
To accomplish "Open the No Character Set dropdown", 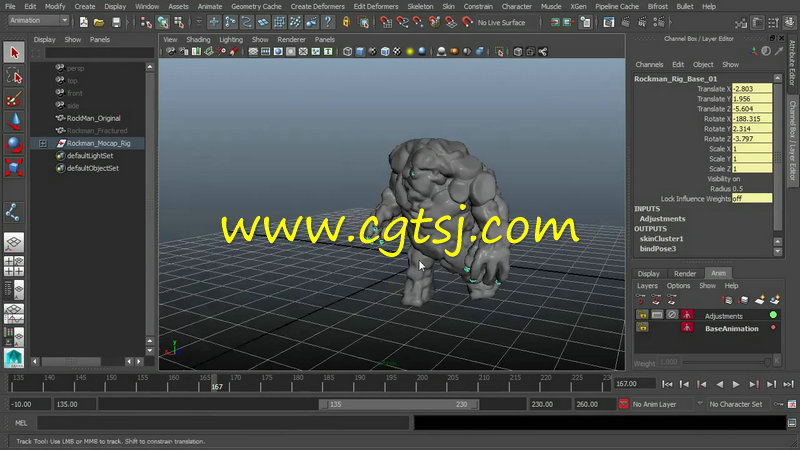I will point(736,404).
